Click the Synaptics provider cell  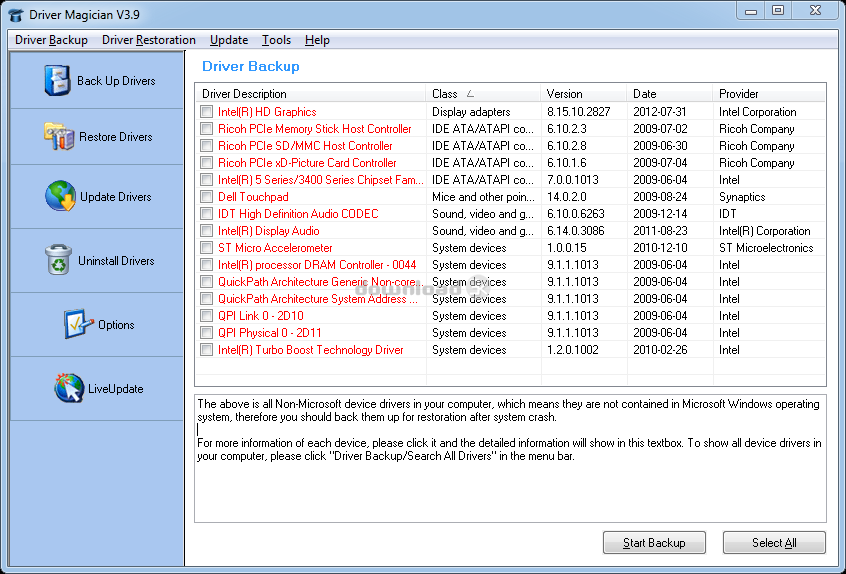[742, 196]
